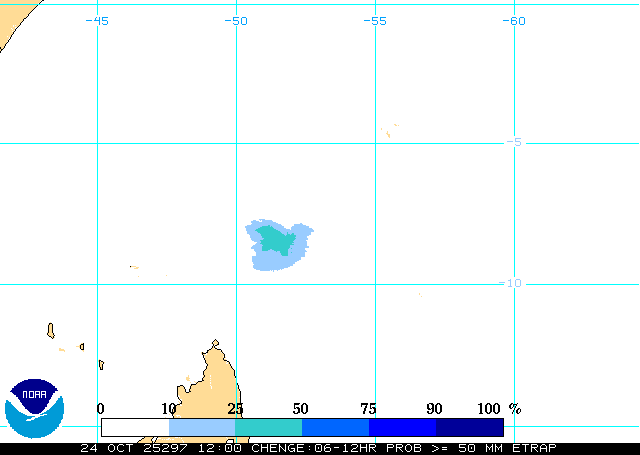
Task: Click the NOAA logo emblem
Action: point(34,409)
